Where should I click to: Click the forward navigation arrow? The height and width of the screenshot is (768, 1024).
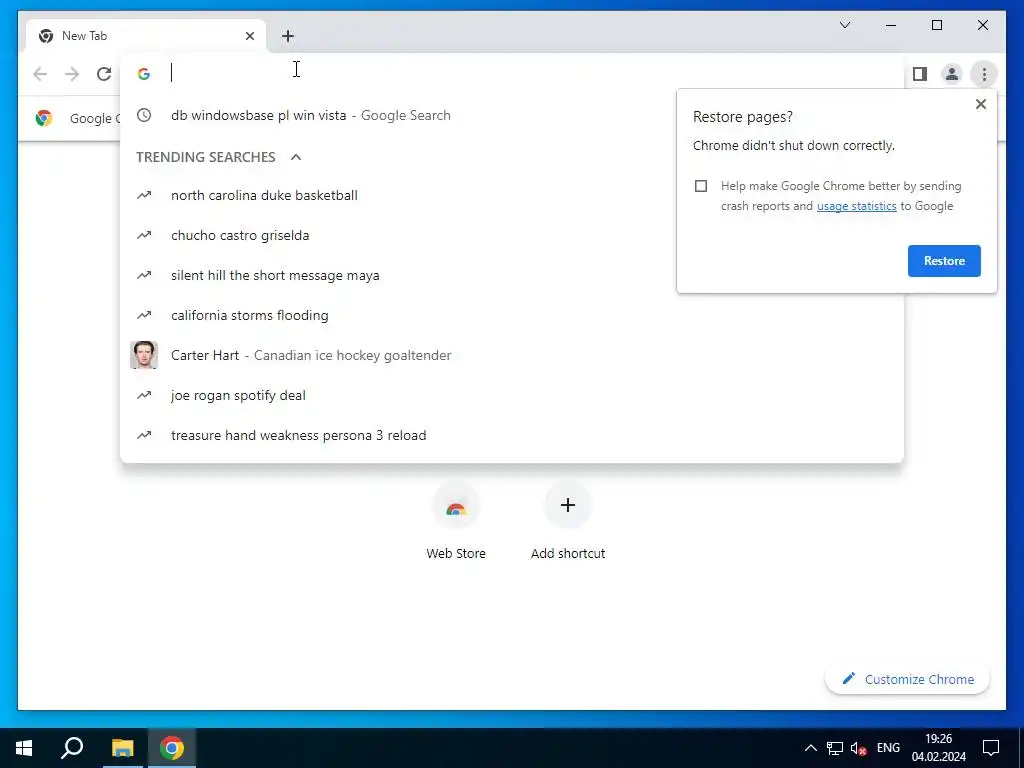[72, 74]
